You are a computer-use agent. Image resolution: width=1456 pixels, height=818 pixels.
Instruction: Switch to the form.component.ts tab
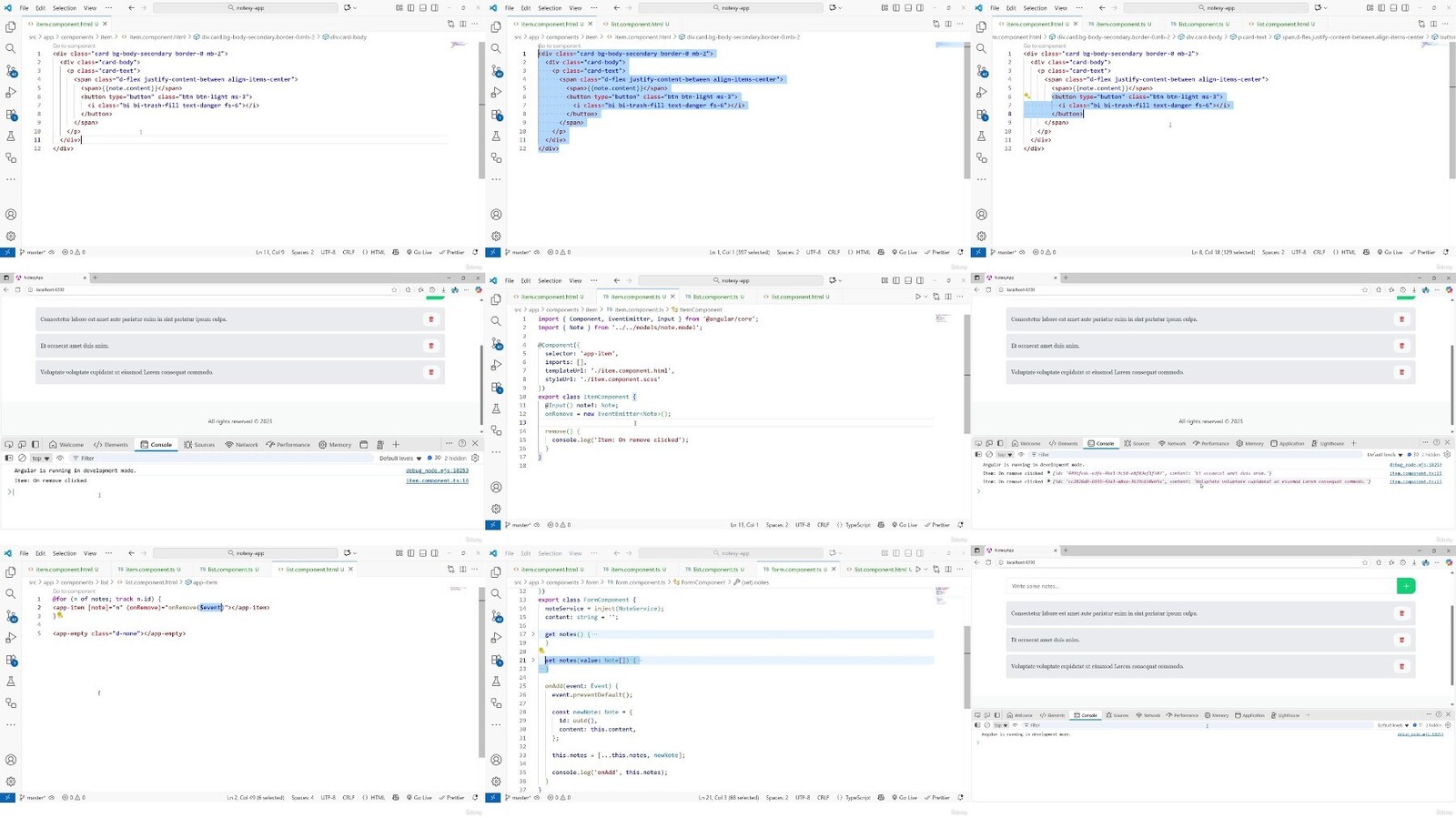coord(795,570)
